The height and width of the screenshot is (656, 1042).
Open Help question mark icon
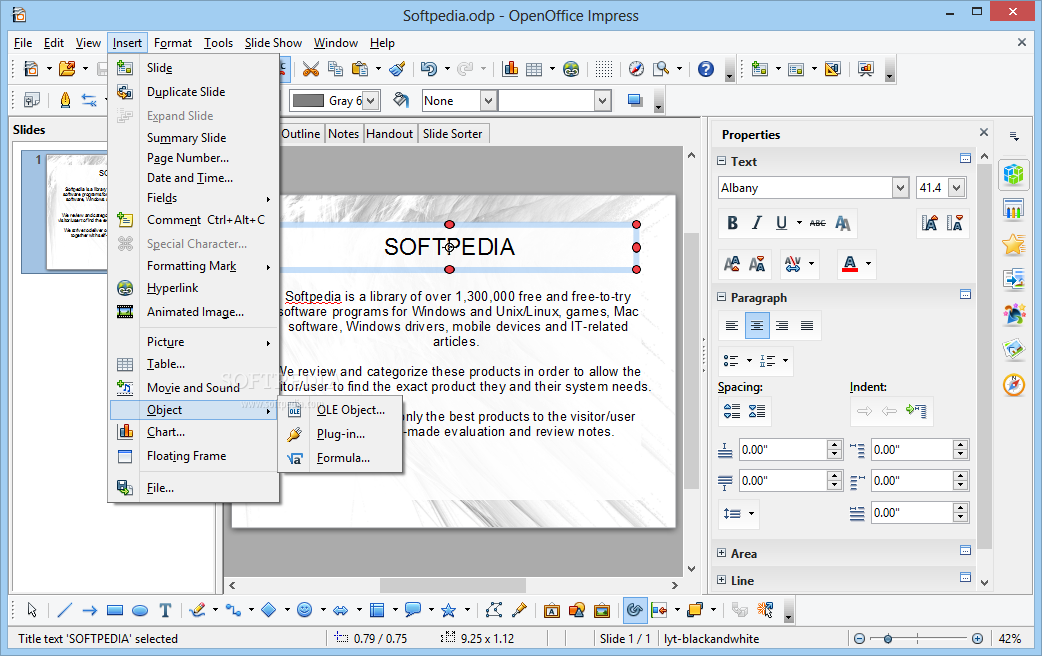click(706, 68)
